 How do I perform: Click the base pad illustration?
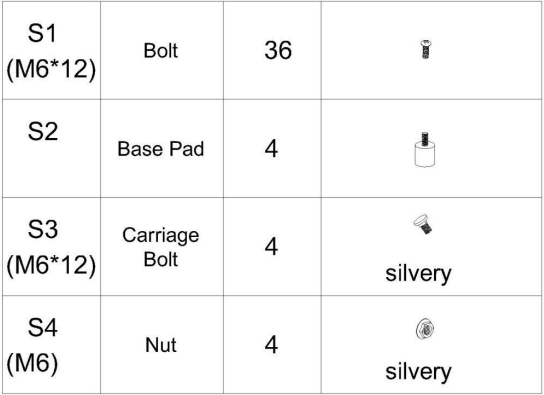[425, 149]
